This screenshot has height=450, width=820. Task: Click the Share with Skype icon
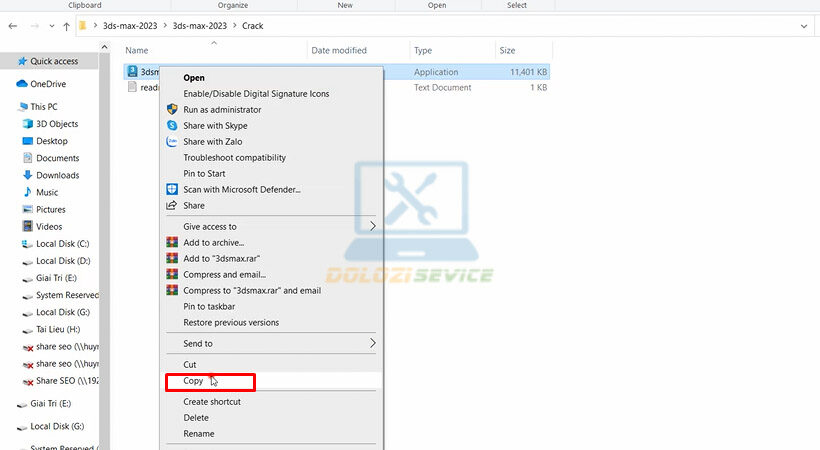tap(172, 125)
